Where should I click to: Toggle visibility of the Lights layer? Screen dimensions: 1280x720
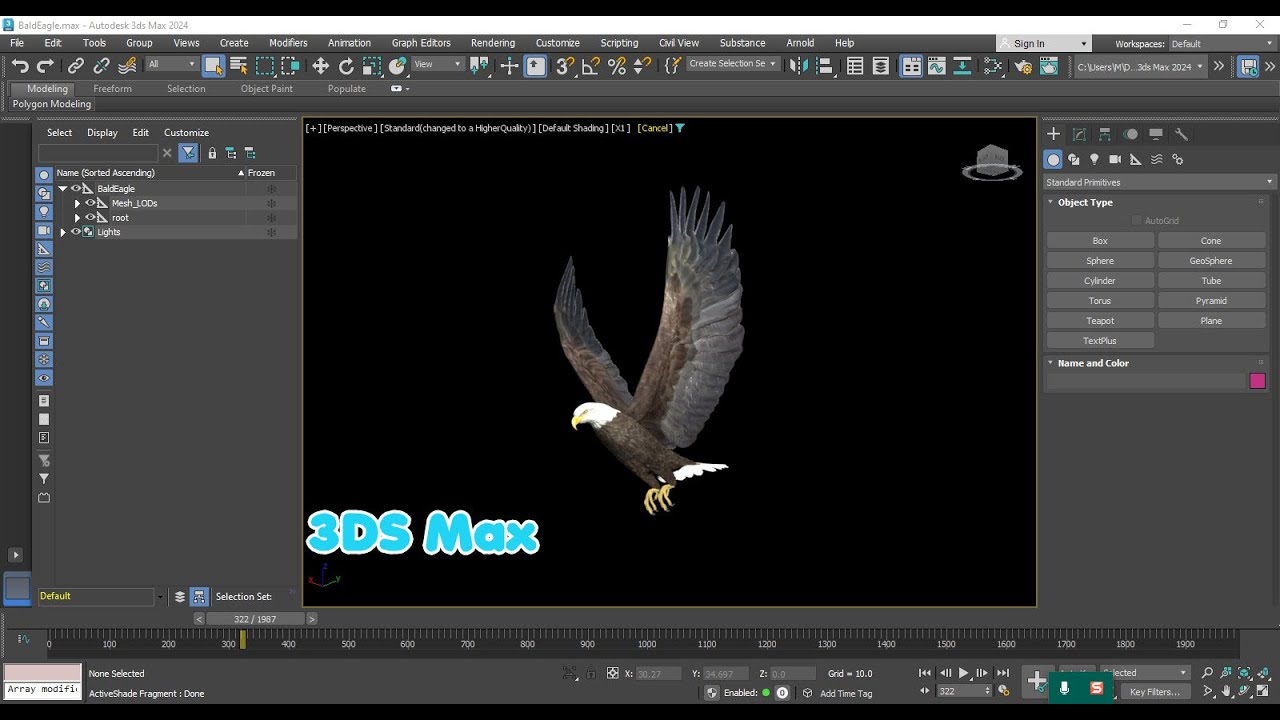(x=75, y=232)
